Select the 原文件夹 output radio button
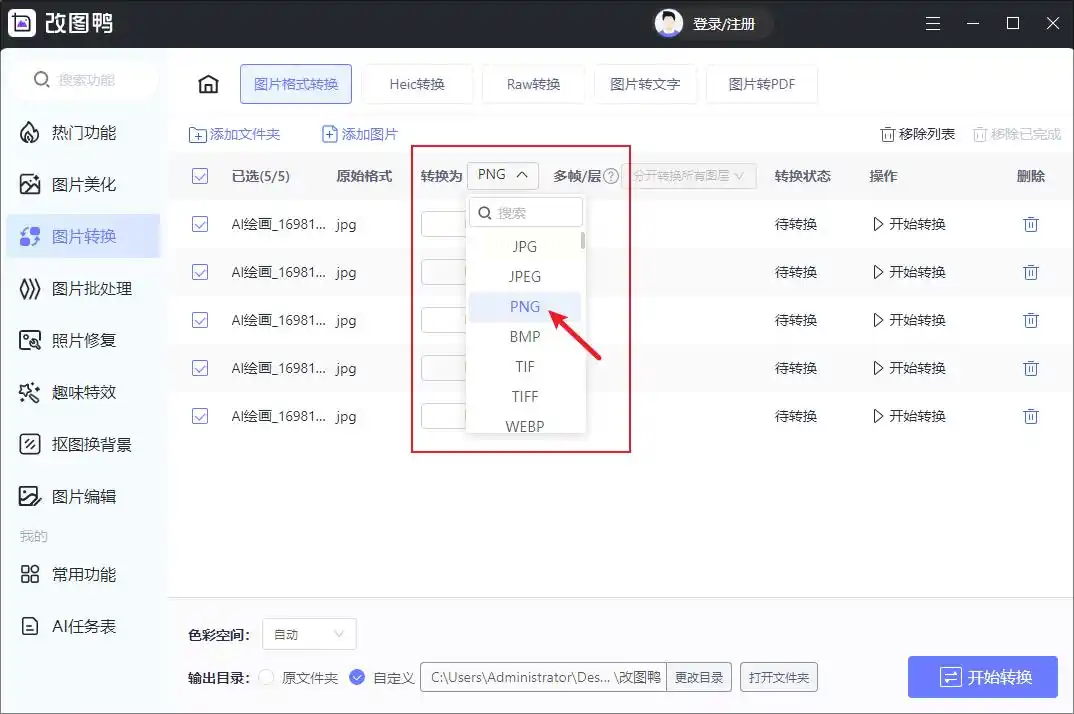Screen dimensions: 1074x714 coord(266,678)
